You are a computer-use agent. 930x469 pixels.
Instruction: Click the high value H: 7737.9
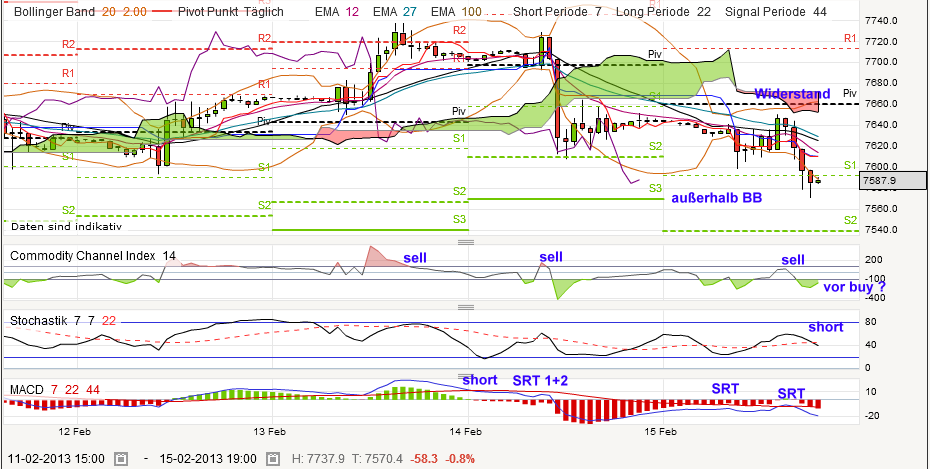pyautogui.click(x=319, y=459)
